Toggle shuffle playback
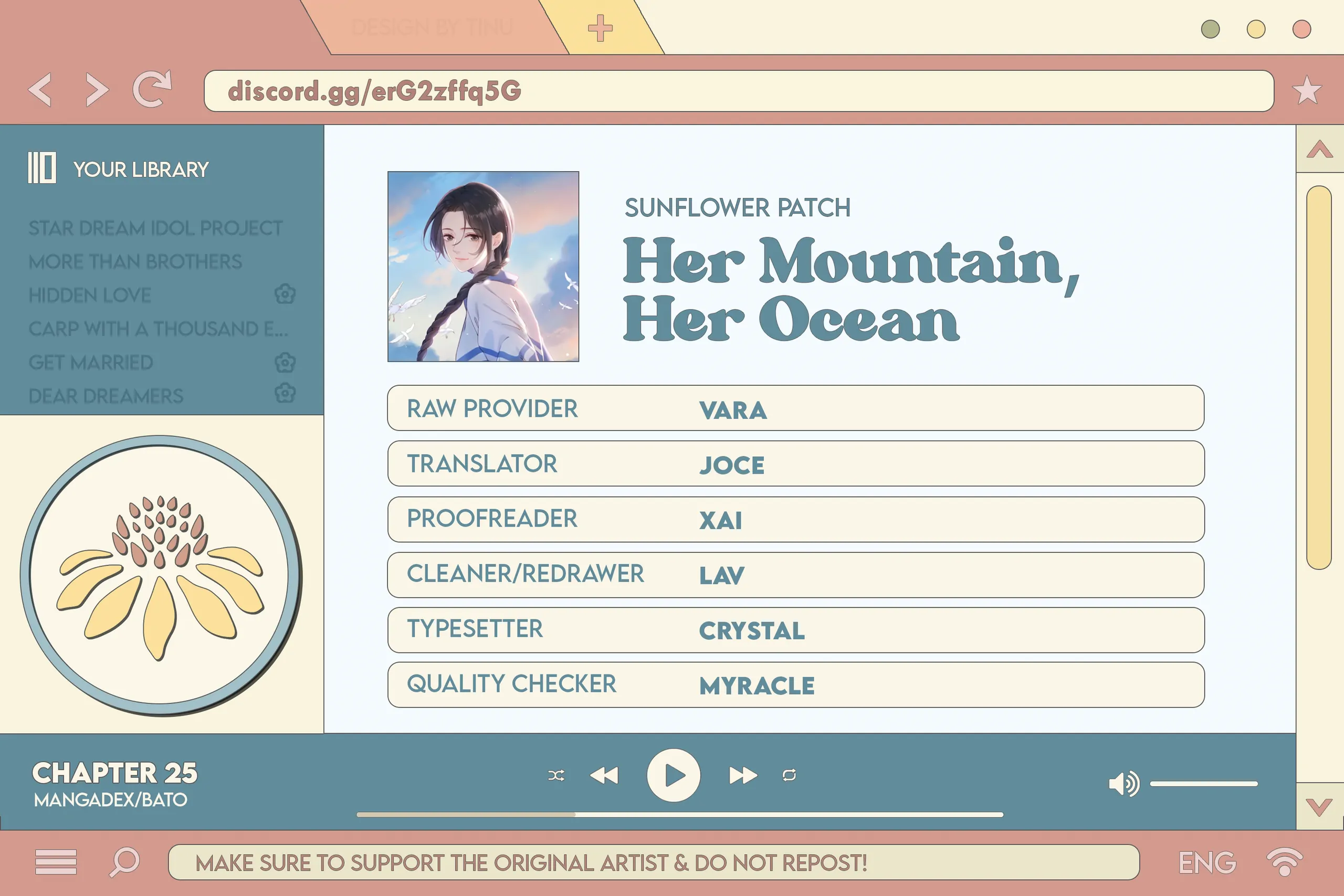Viewport: 1344px width, 896px height. point(556,775)
